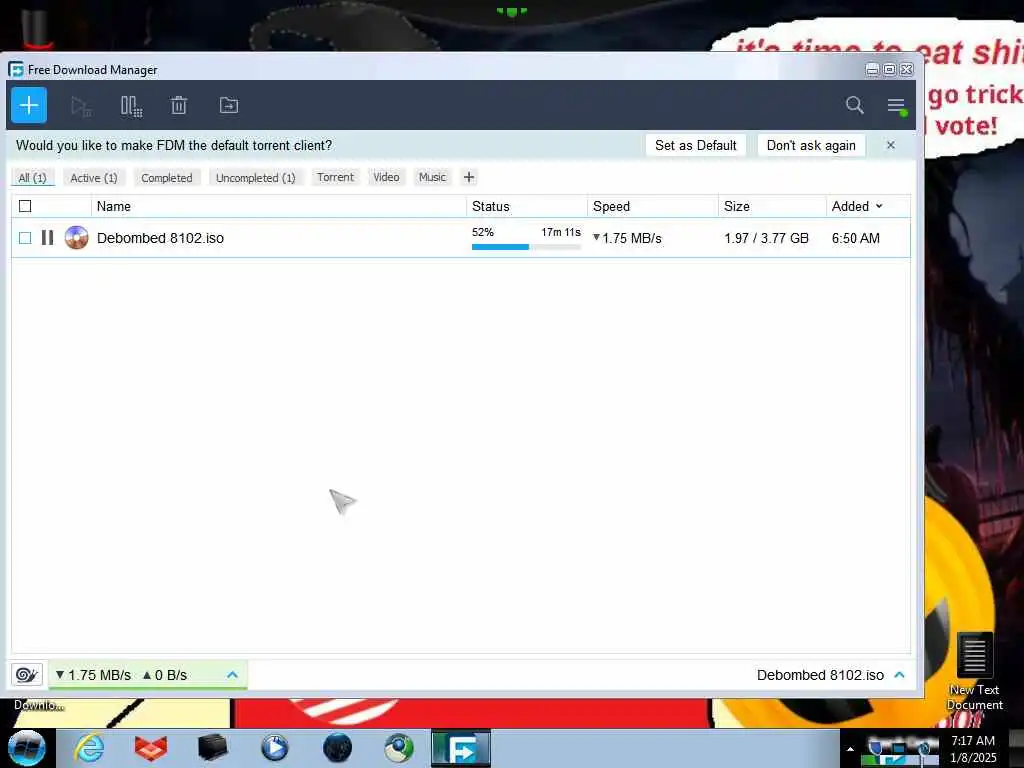Minimize the Free Download Manager window

pyautogui.click(x=872, y=69)
